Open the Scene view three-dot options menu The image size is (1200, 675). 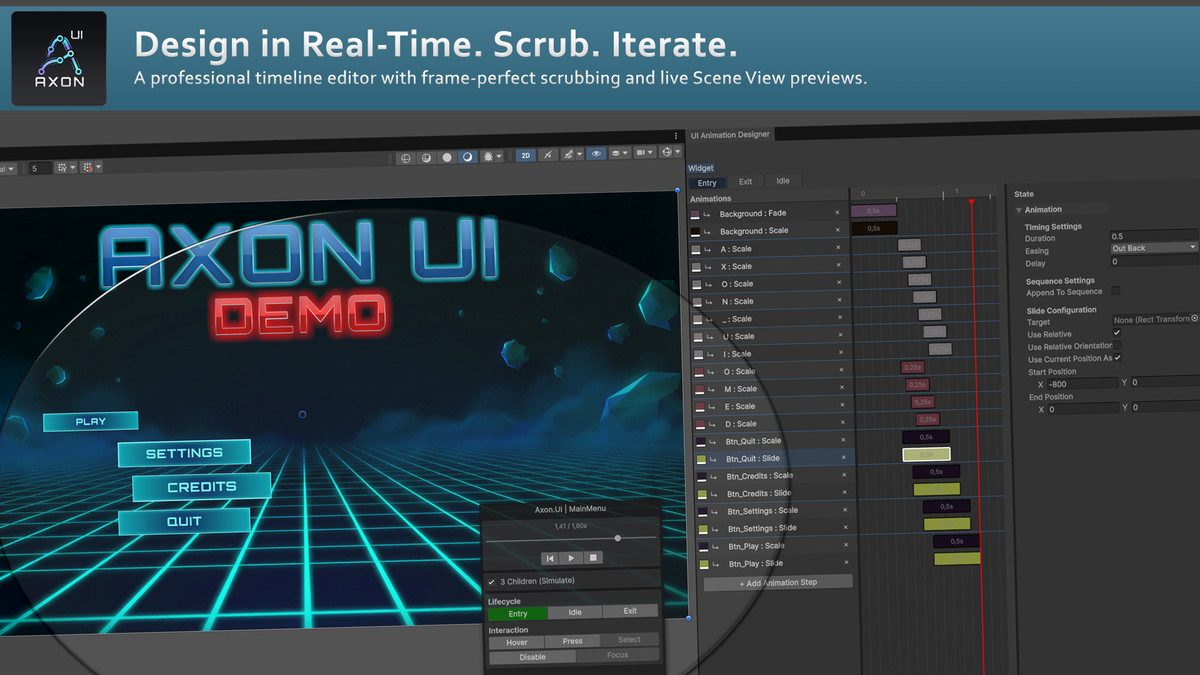point(676,136)
